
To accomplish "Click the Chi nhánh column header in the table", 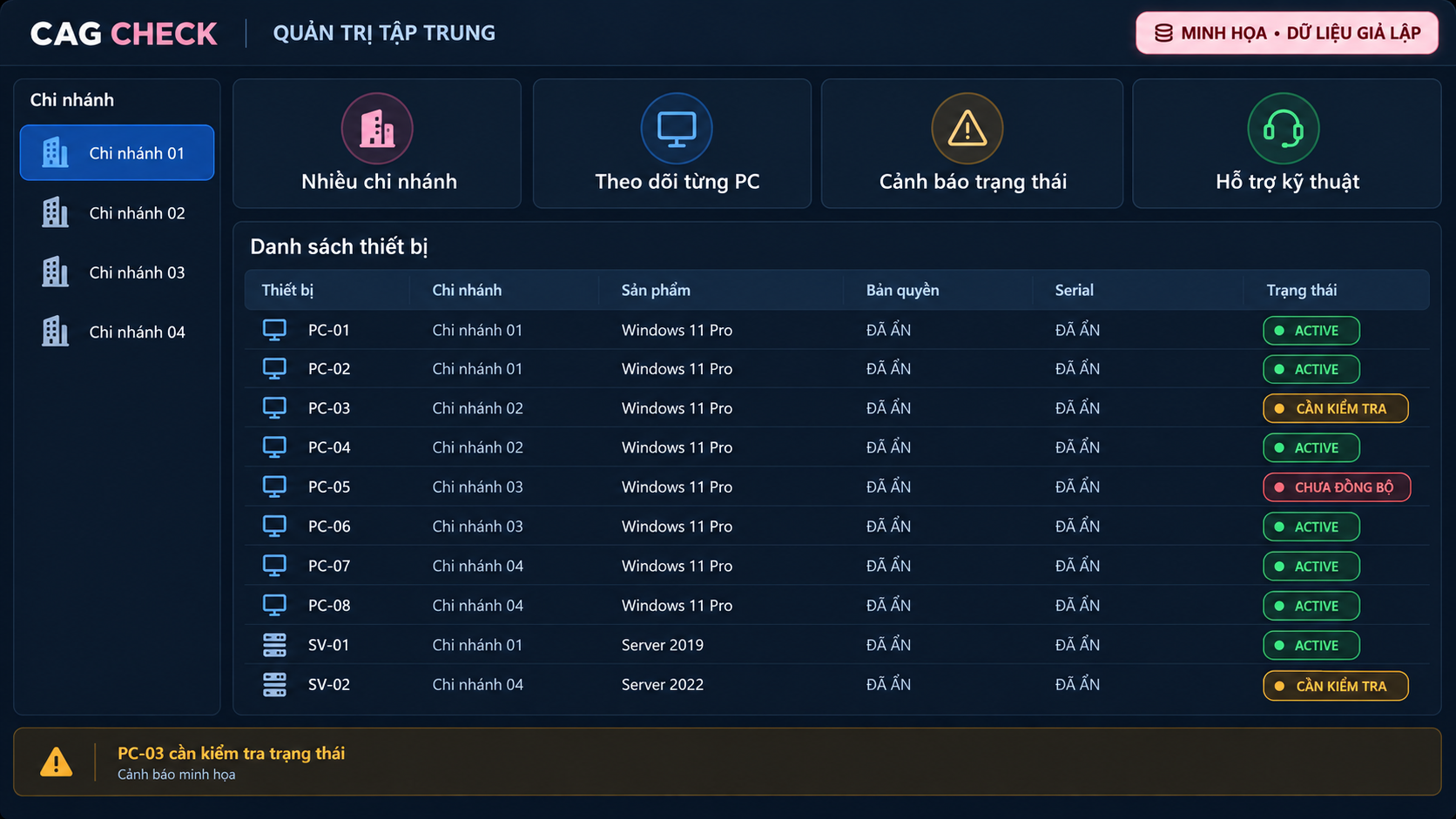I will (467, 290).
